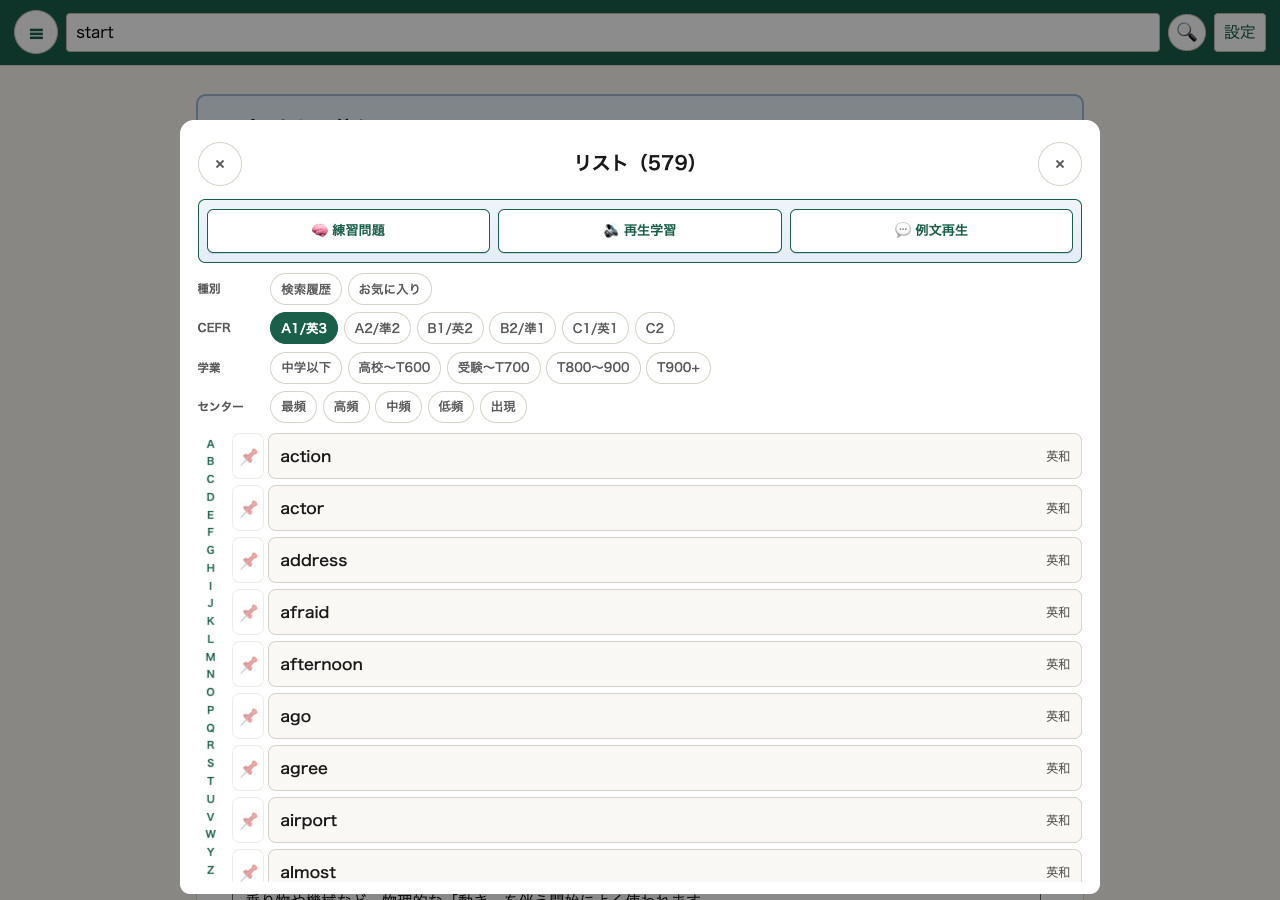Select the B2/準1 CEFR filter
This screenshot has height=900, width=1280.
pyautogui.click(x=522, y=328)
